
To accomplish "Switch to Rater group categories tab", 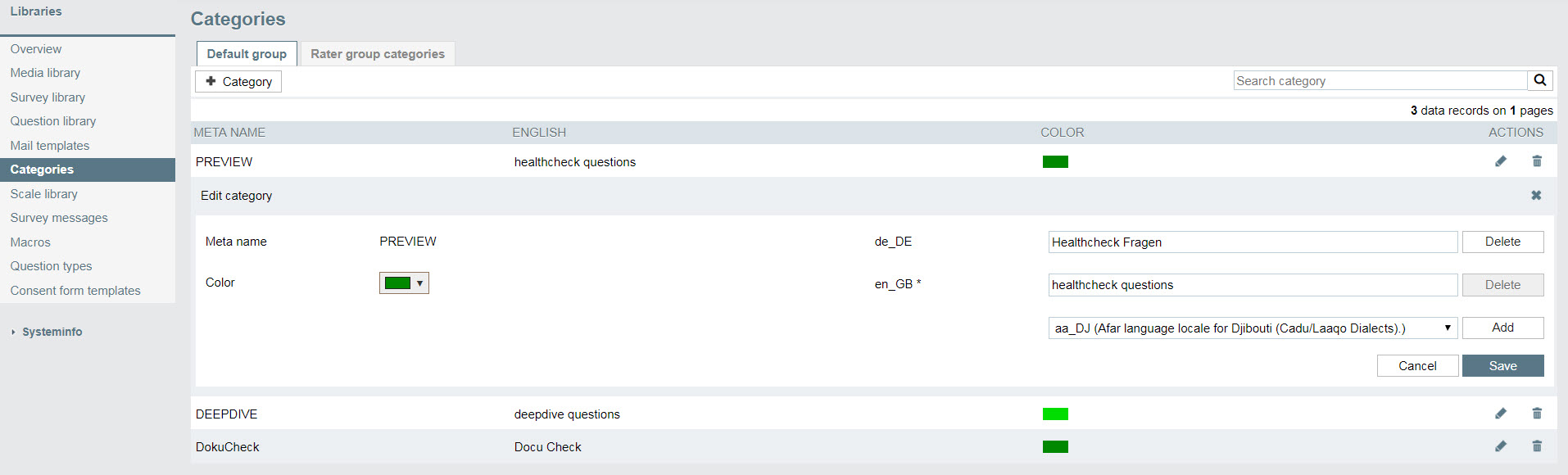I will point(378,54).
